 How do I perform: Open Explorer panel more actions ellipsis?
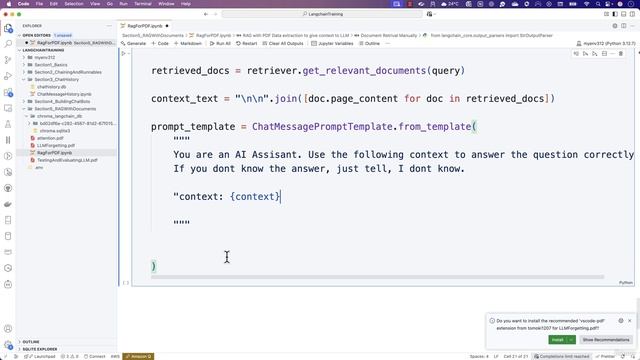pyautogui.click(x=109, y=26)
